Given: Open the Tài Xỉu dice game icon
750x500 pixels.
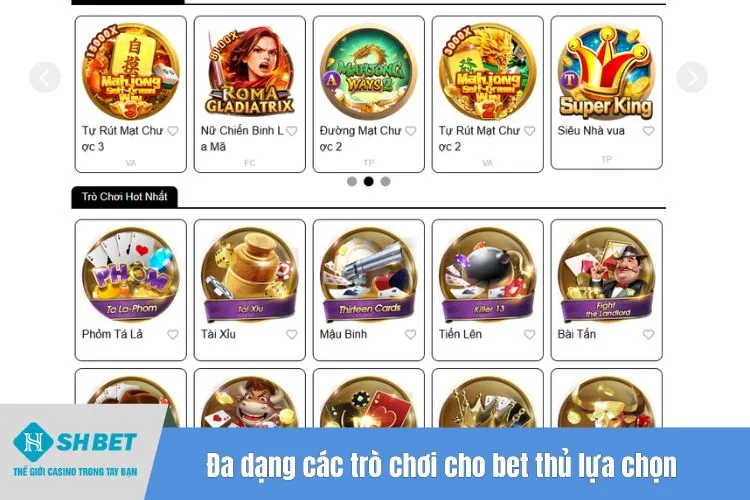Looking at the screenshot, I should 249,274.
